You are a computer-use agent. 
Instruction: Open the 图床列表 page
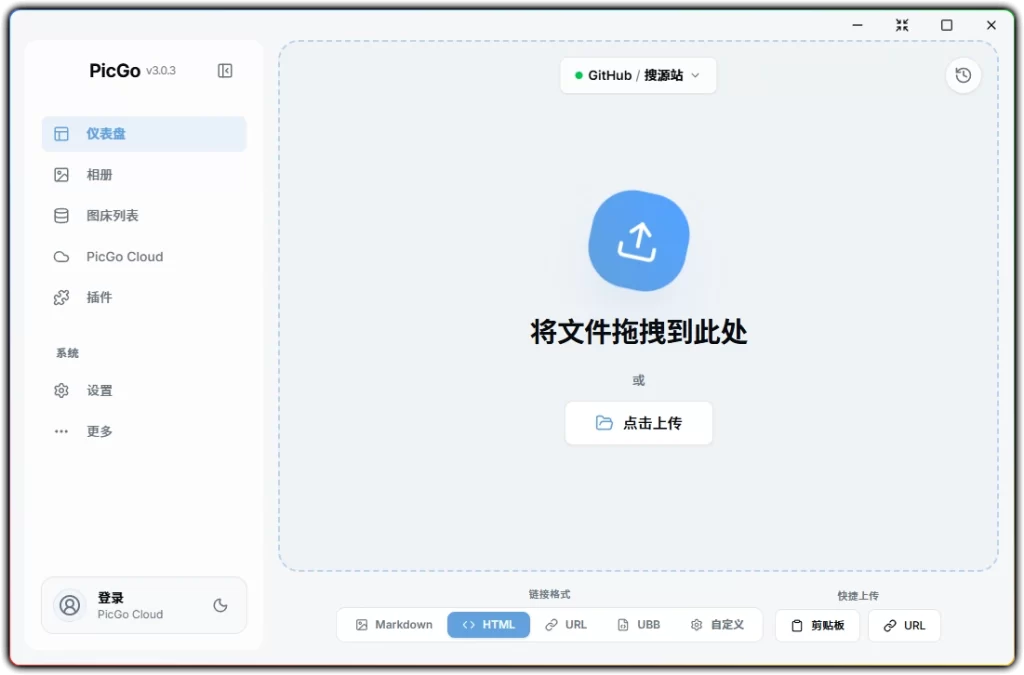coord(144,215)
